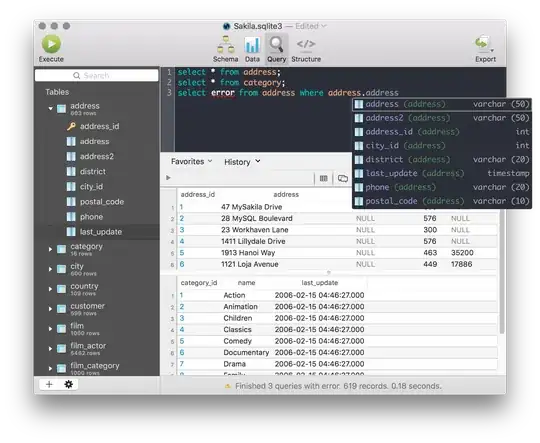Viewport: 540px width, 443px height.
Task: Click the comment bubble icon in results bar
Action: tap(343, 178)
